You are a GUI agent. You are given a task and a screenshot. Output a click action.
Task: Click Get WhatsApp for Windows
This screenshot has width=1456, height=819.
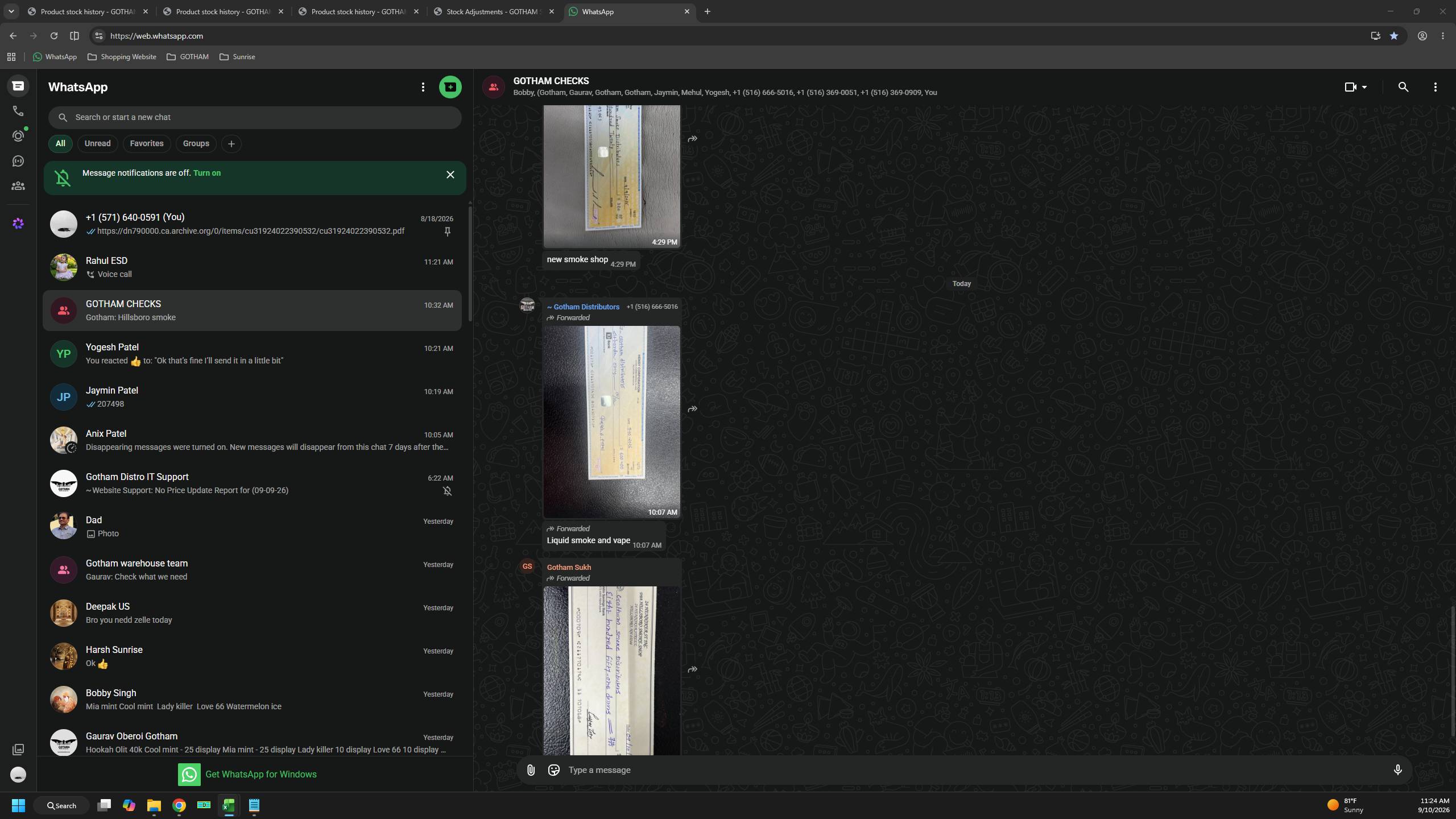(247, 774)
